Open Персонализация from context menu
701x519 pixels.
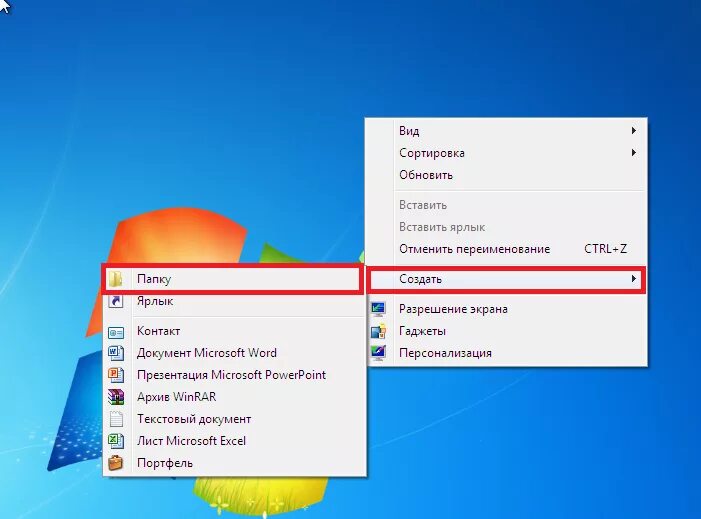point(506,353)
